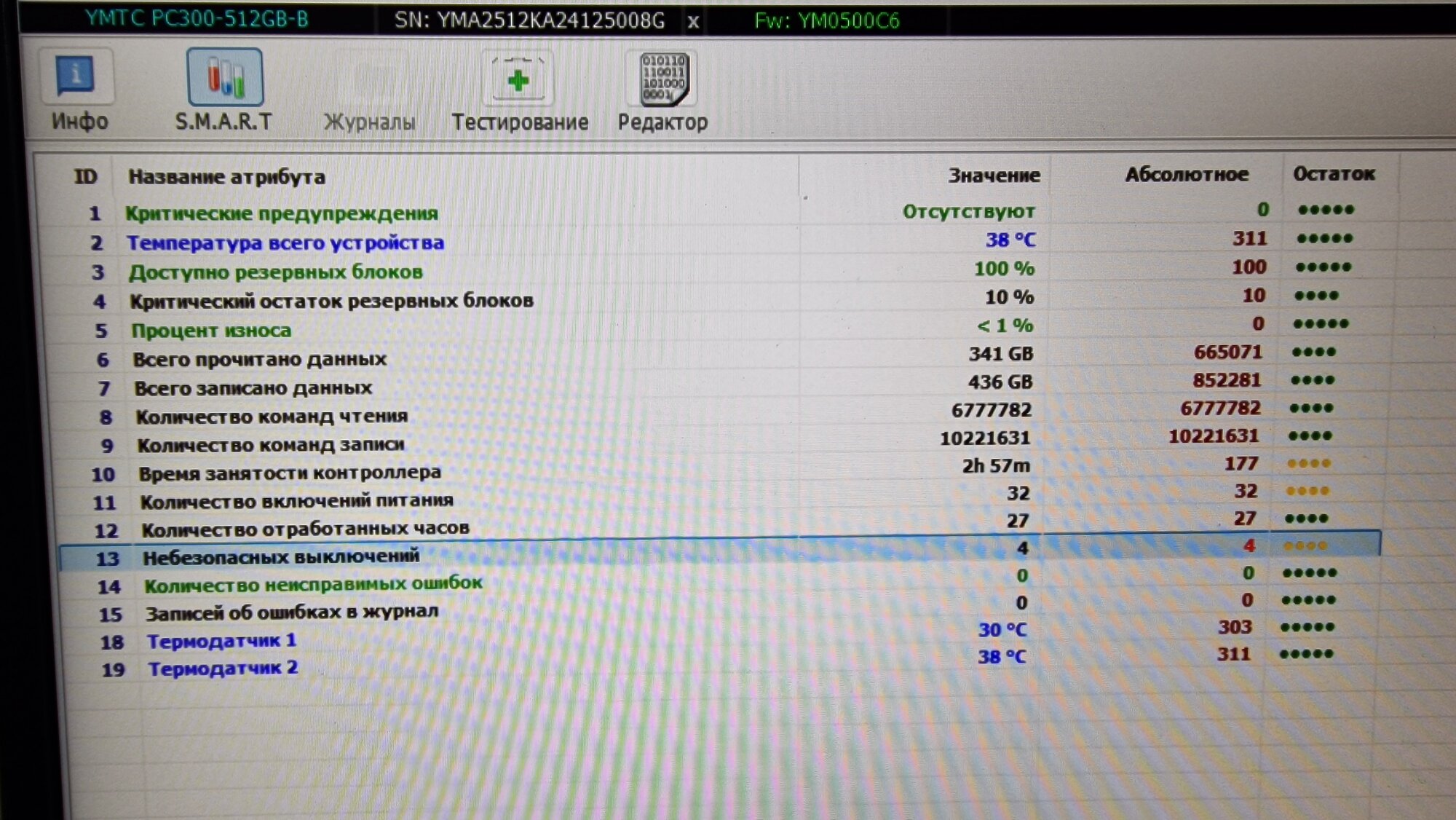Select the YMTC PC300-512GB-B drive tab
The image size is (1456, 820).
[x=197, y=19]
